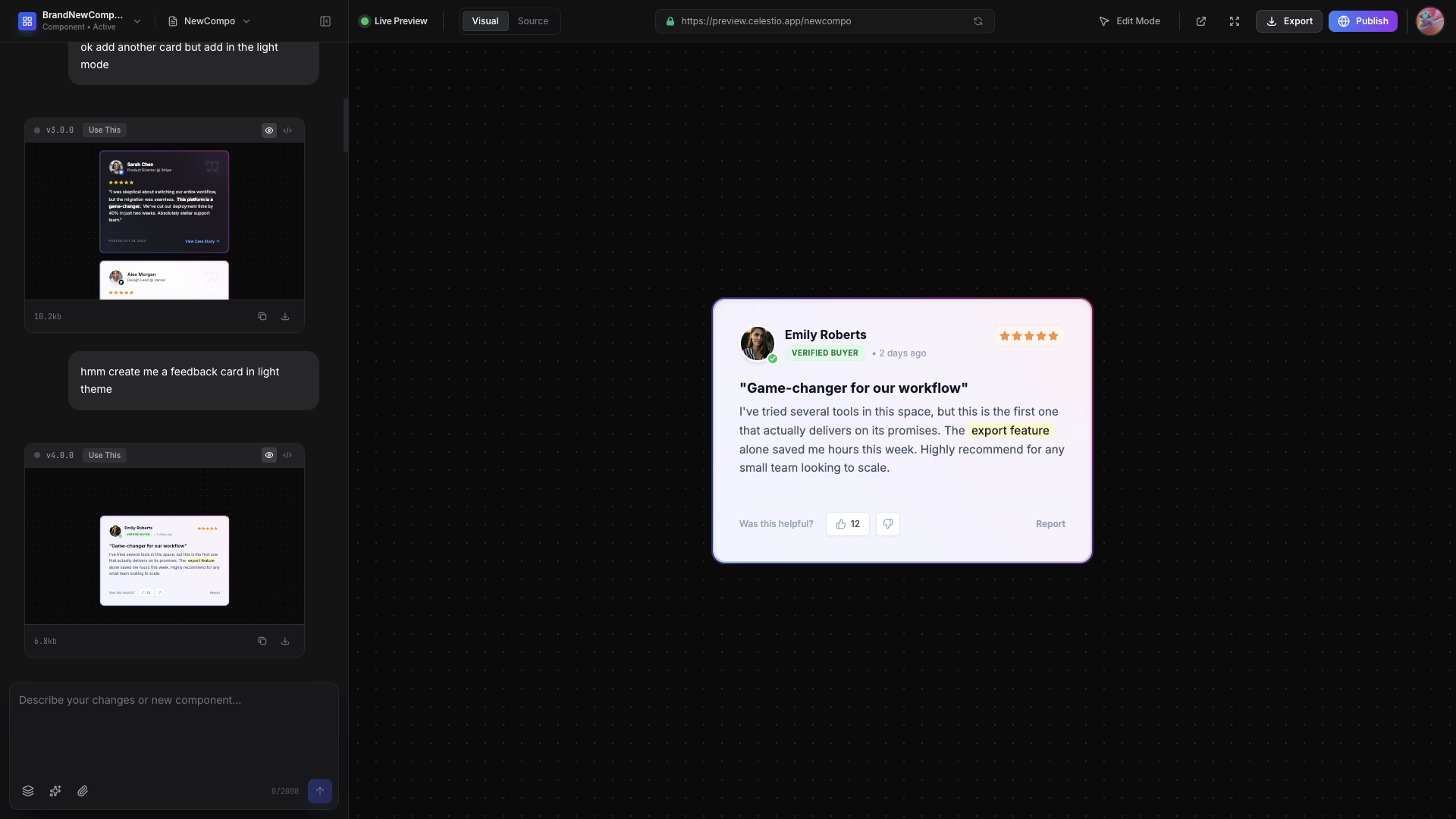
Task: Click the Publish button
Action: click(x=1363, y=21)
